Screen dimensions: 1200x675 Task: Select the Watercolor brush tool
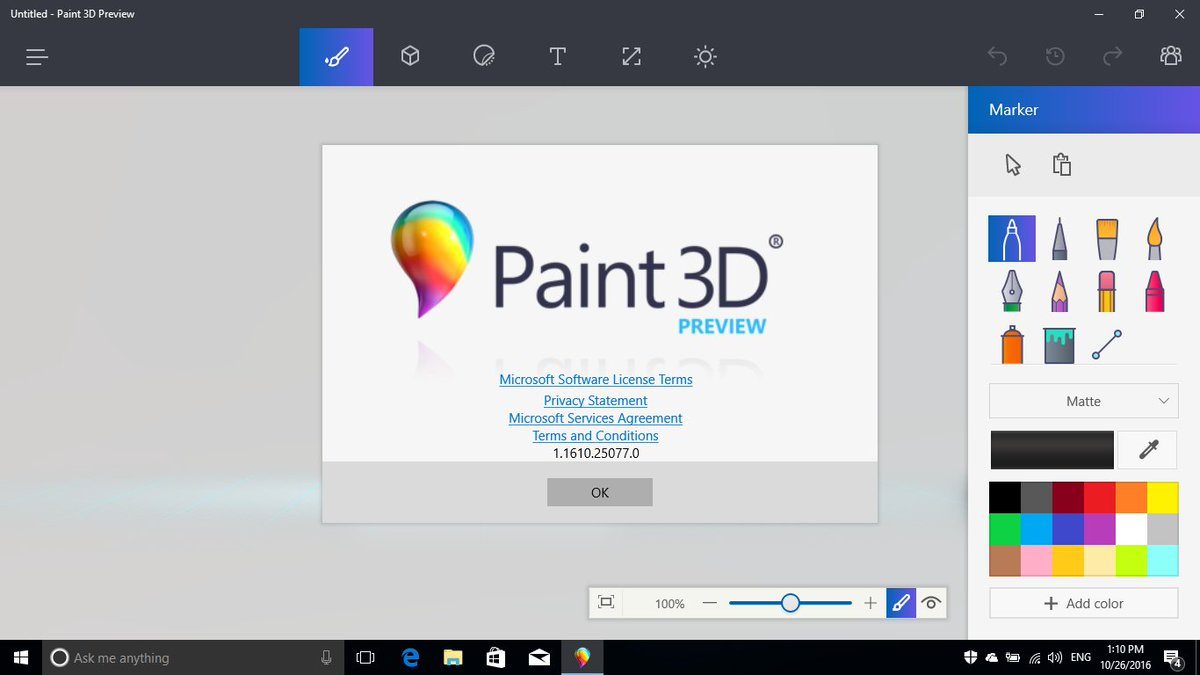(1153, 239)
